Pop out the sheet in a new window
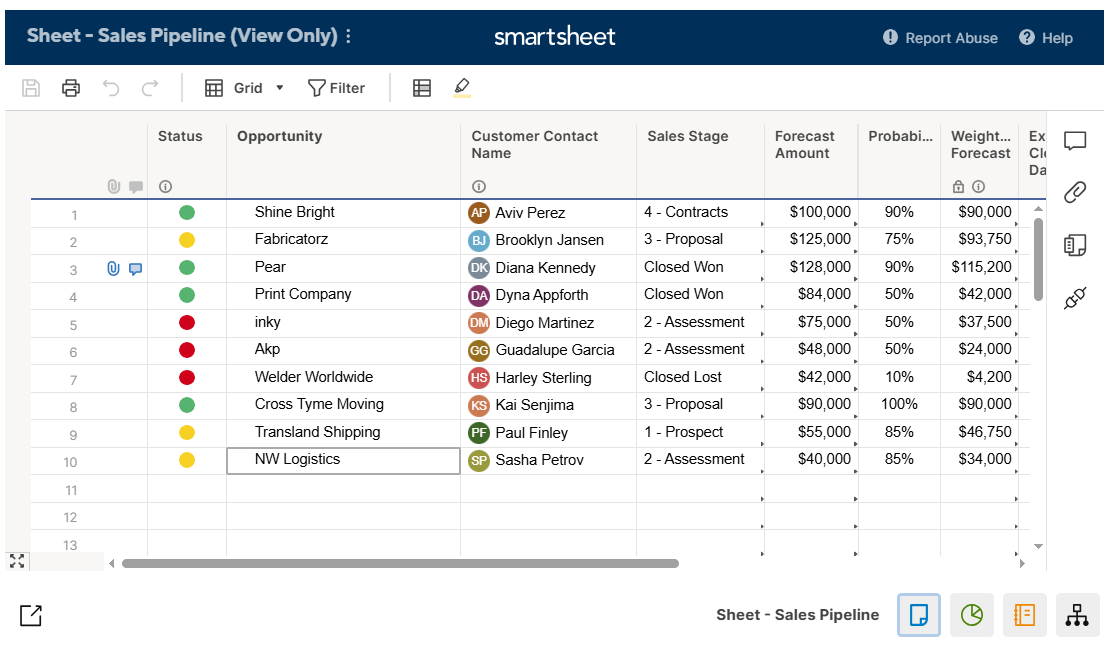1112x646 pixels. [29, 615]
